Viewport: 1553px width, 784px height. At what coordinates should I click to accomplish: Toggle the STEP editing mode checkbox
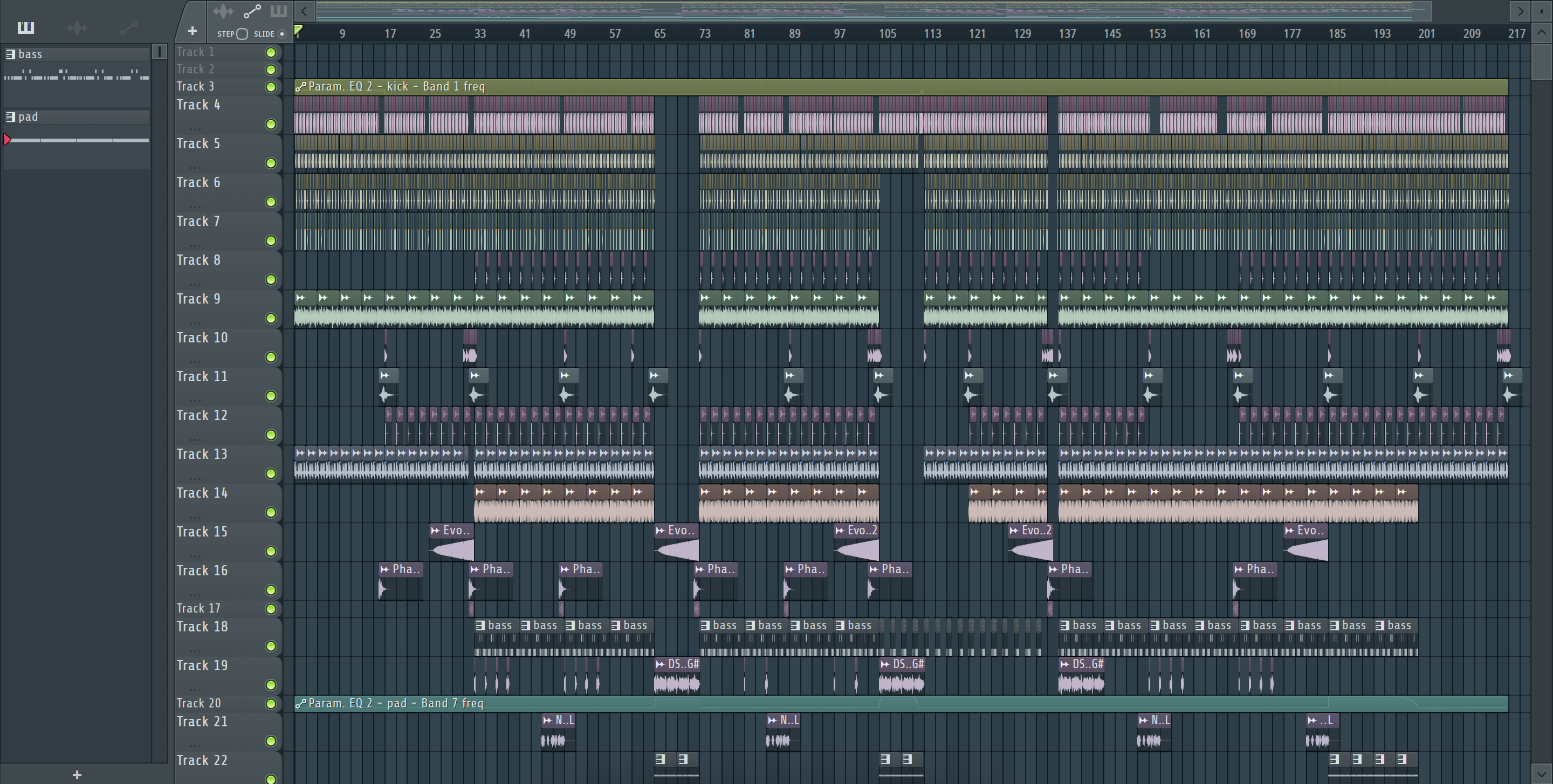click(242, 34)
